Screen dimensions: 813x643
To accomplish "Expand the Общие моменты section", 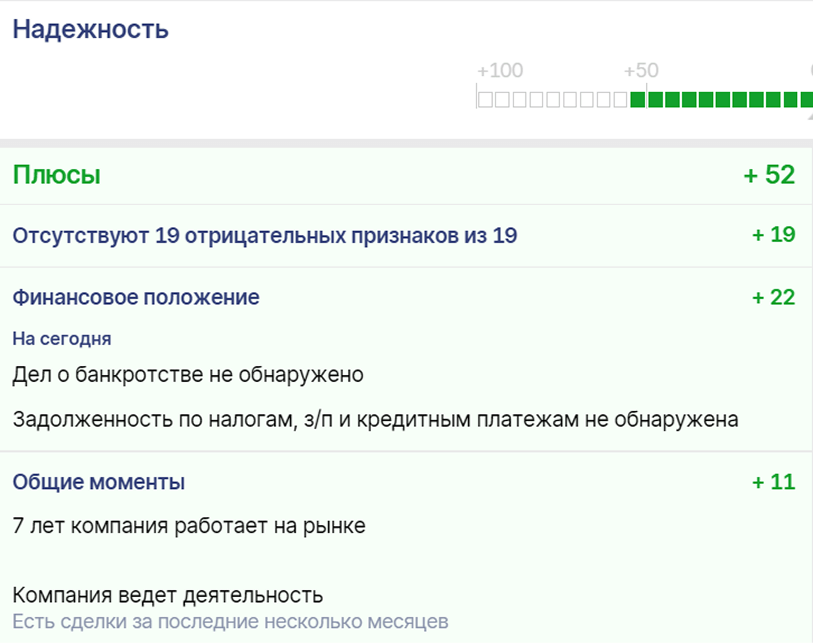I will (x=99, y=482).
